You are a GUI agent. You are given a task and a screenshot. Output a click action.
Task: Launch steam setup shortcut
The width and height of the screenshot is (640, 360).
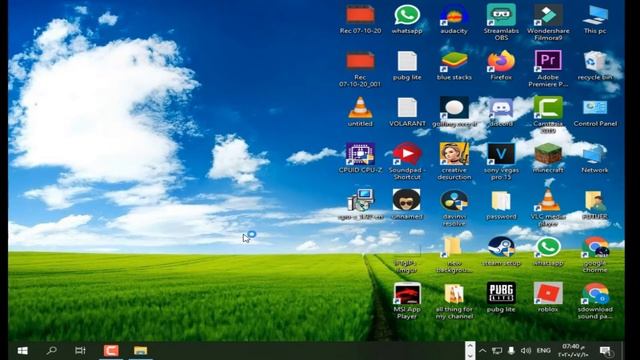501,251
